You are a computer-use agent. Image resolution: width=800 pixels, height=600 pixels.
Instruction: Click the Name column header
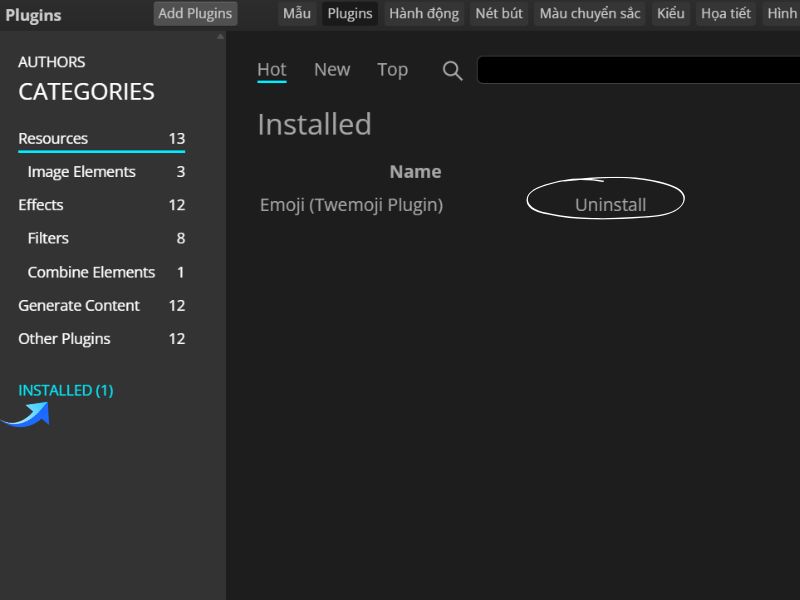pyautogui.click(x=415, y=172)
